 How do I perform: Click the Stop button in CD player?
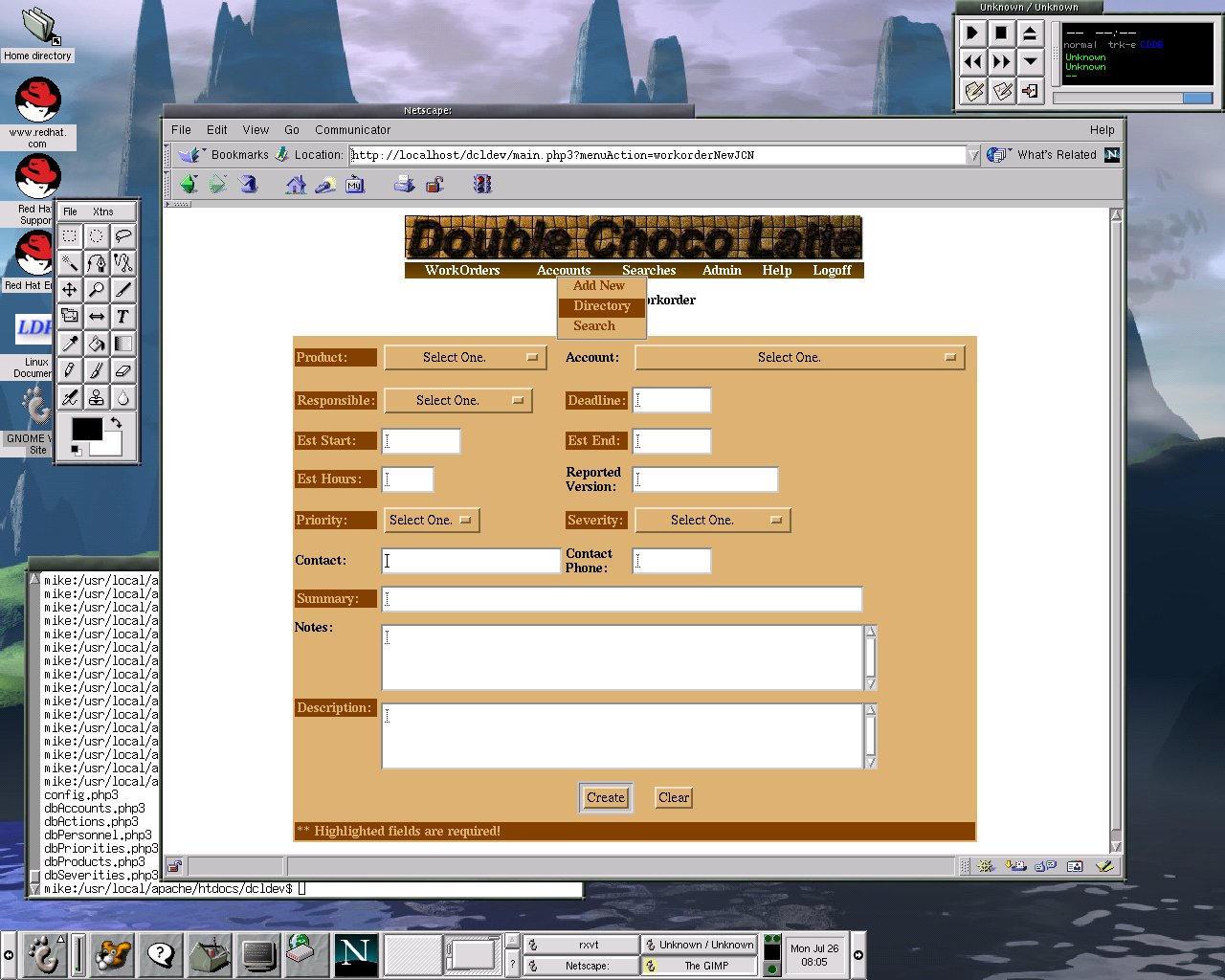1001,33
